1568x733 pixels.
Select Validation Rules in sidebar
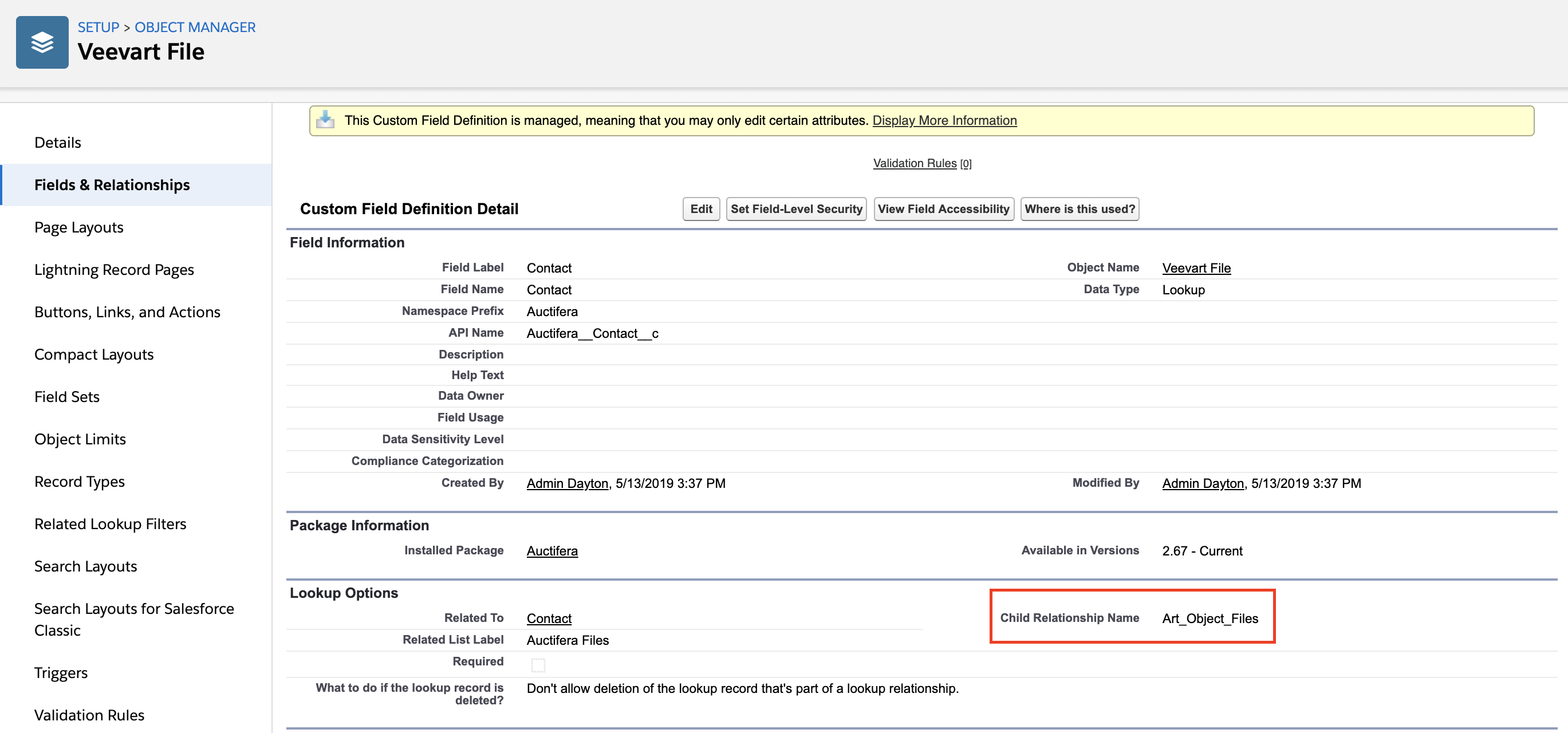point(89,715)
